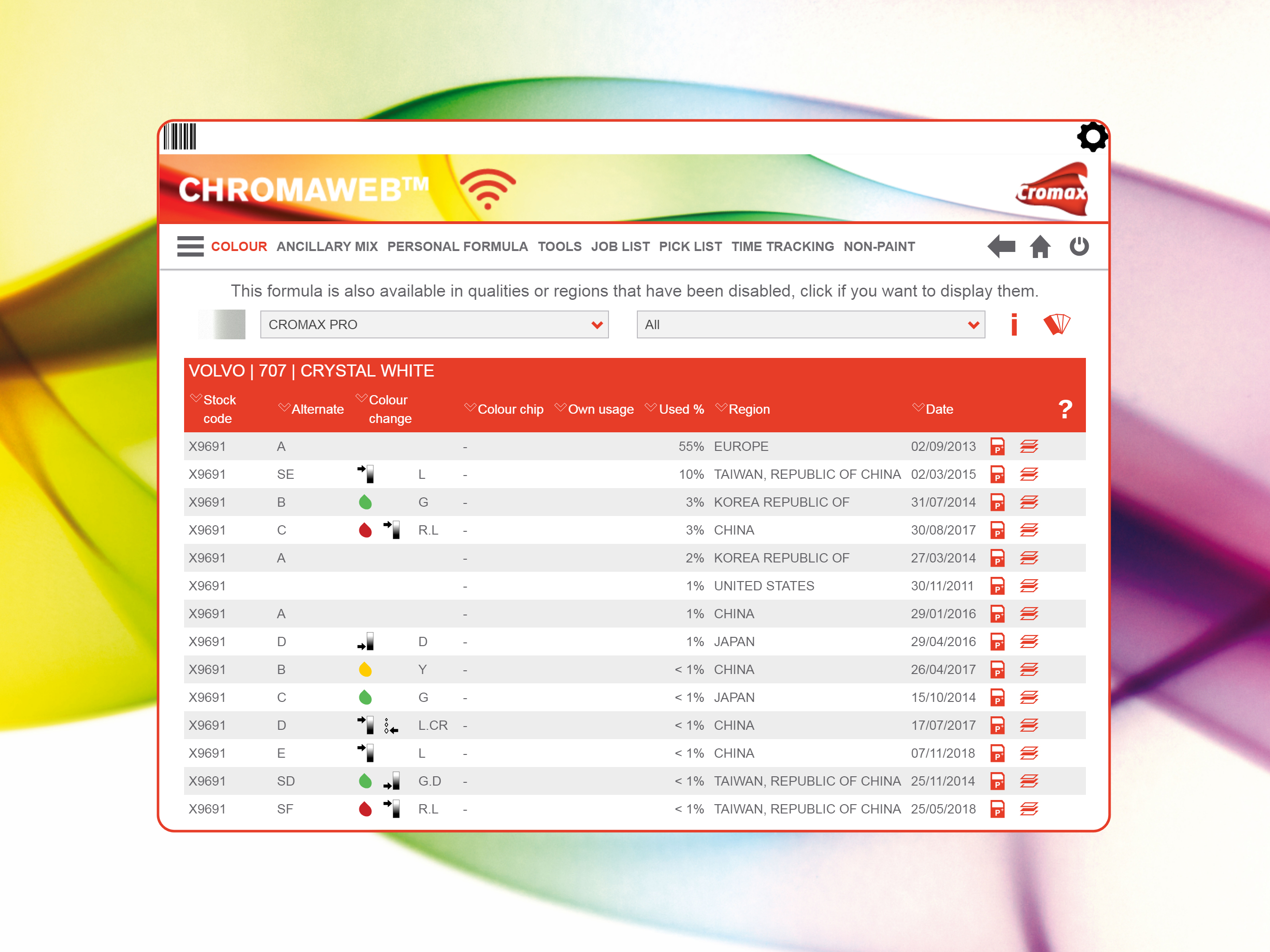Image resolution: width=1270 pixels, height=952 pixels.
Task: Click the question mark help icon
Action: [x=1065, y=410]
